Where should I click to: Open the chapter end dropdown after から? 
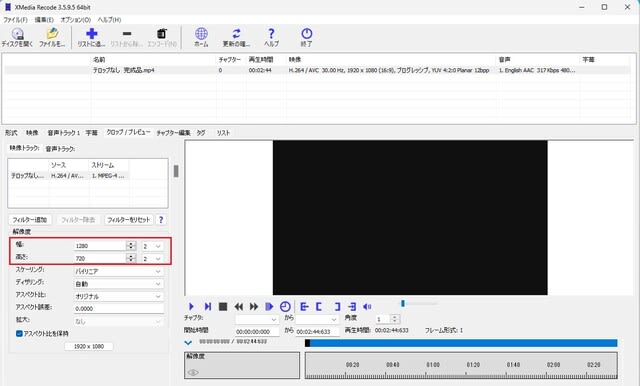point(317,319)
